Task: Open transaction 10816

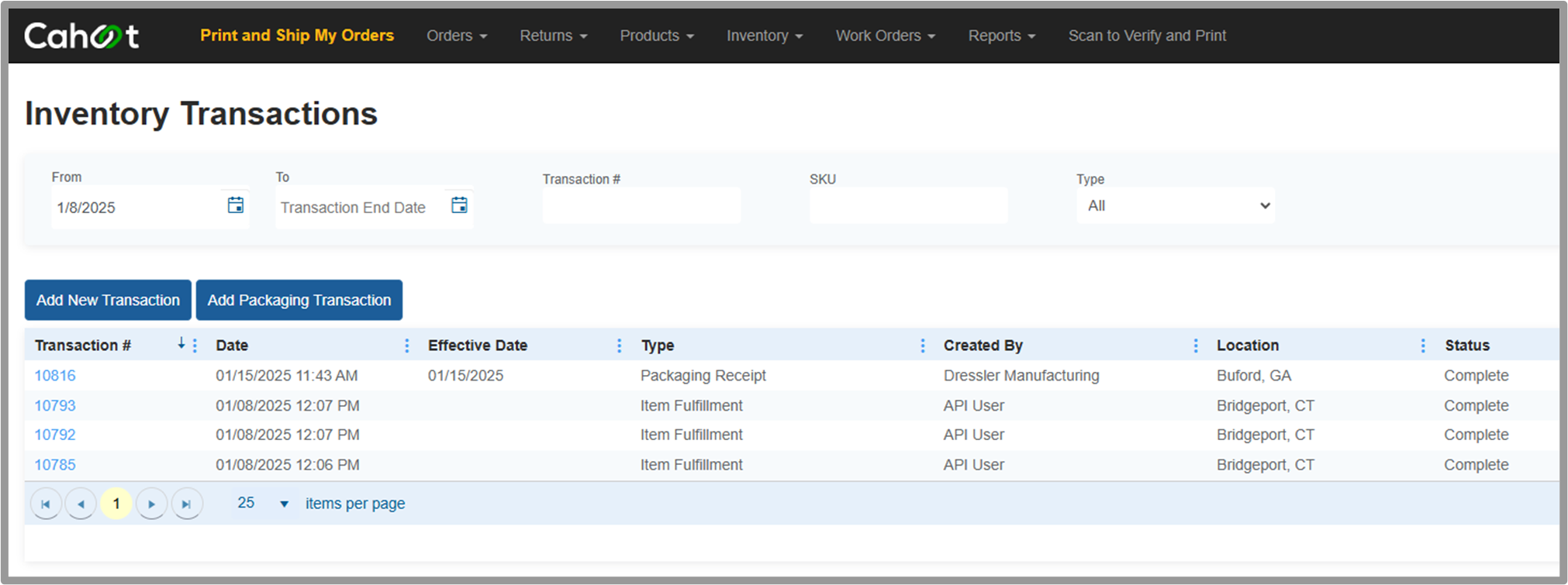Action: click(x=55, y=376)
